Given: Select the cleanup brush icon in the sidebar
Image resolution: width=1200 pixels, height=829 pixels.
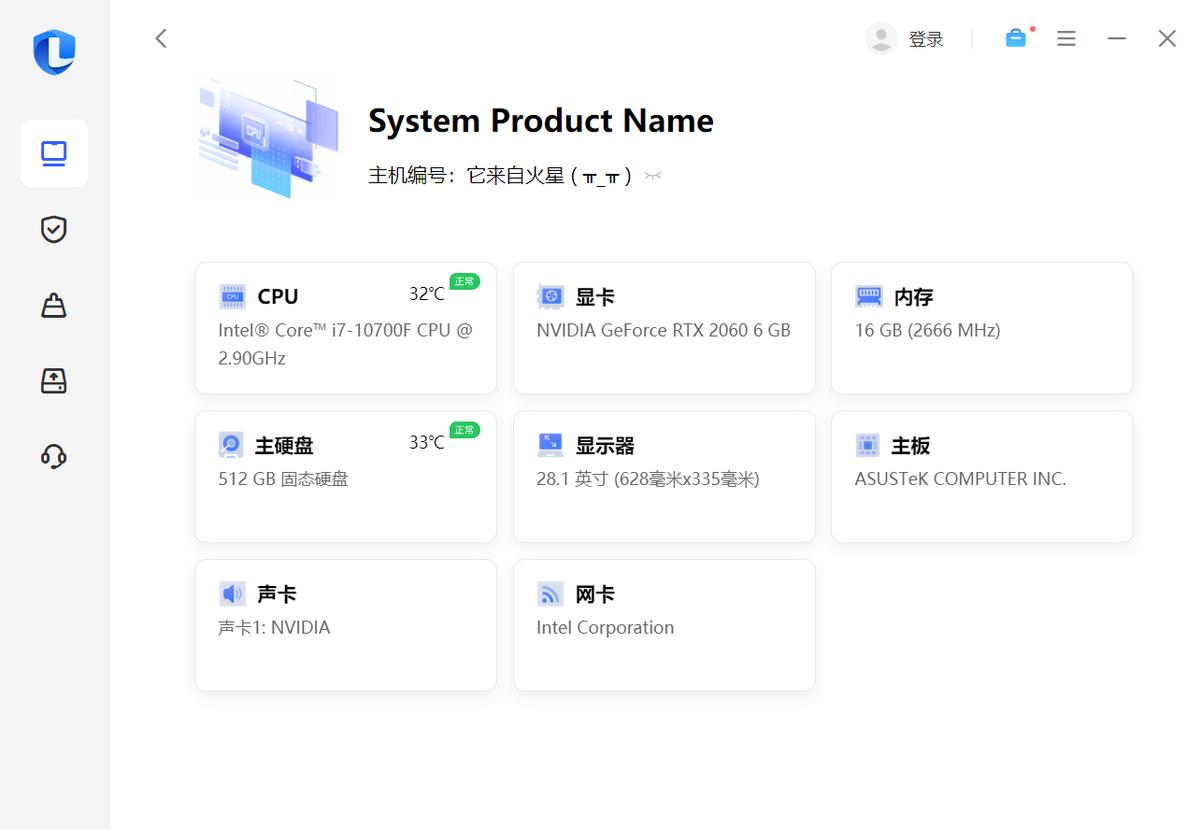Looking at the screenshot, I should [53, 305].
